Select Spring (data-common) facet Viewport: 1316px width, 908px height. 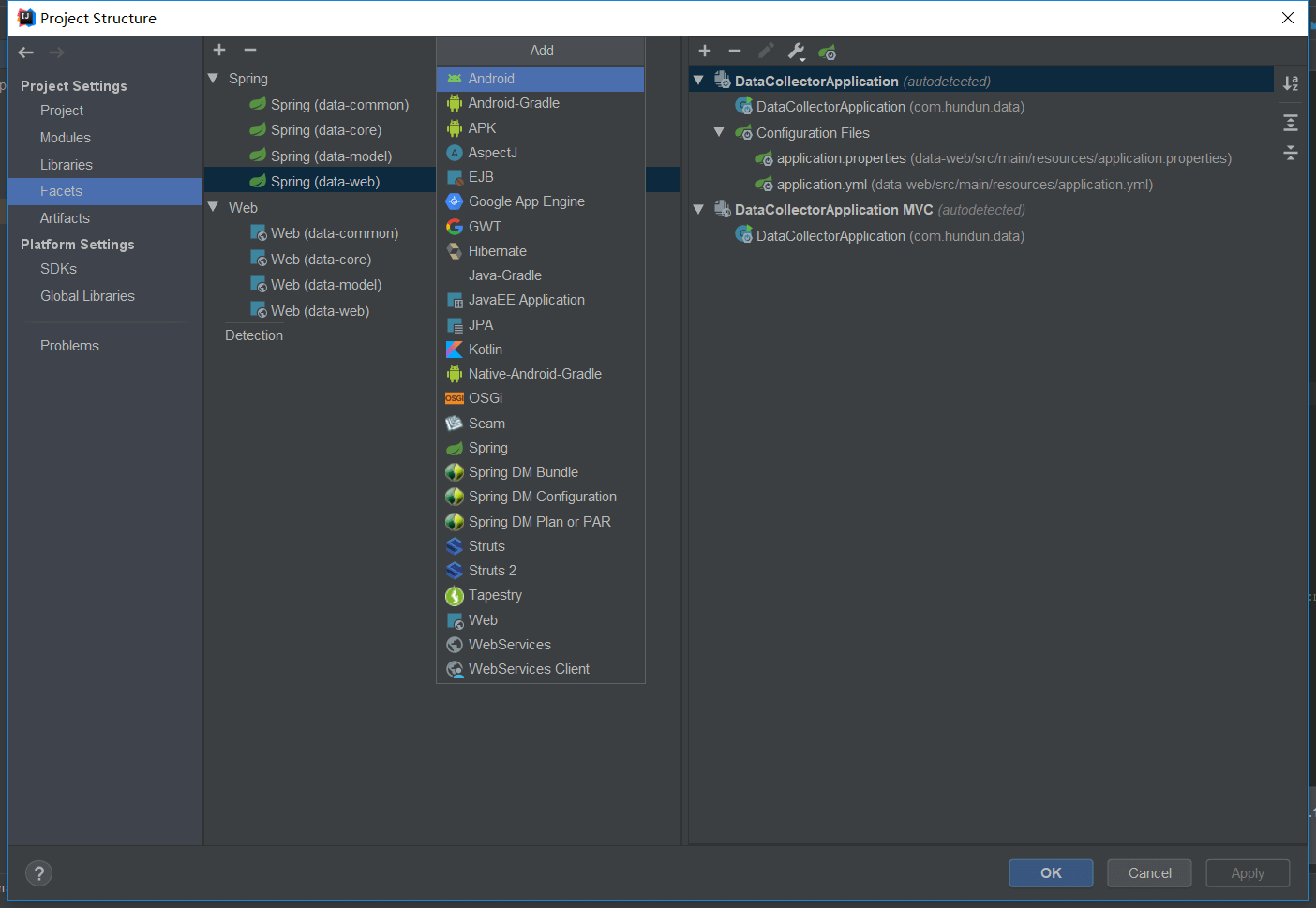coord(329,105)
